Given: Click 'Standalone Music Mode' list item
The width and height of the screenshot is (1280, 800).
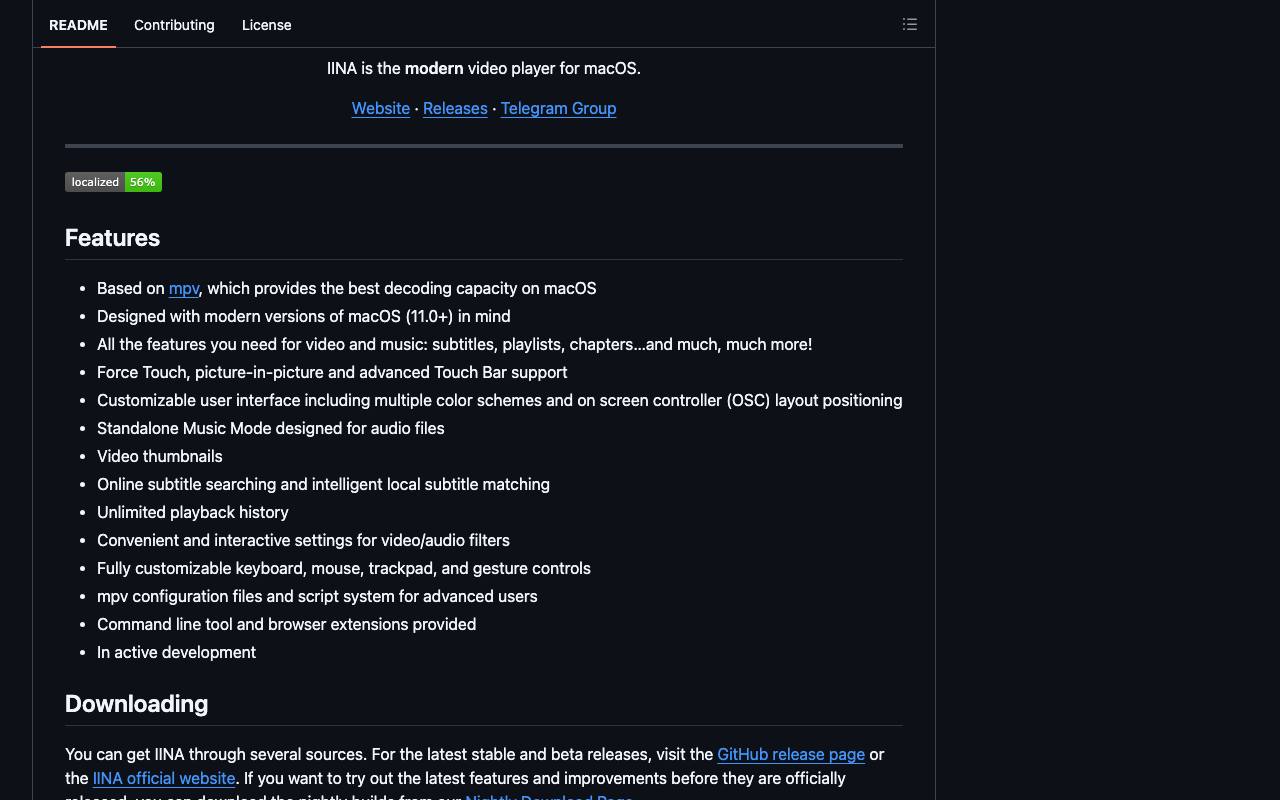Looking at the screenshot, I should click(271, 428).
